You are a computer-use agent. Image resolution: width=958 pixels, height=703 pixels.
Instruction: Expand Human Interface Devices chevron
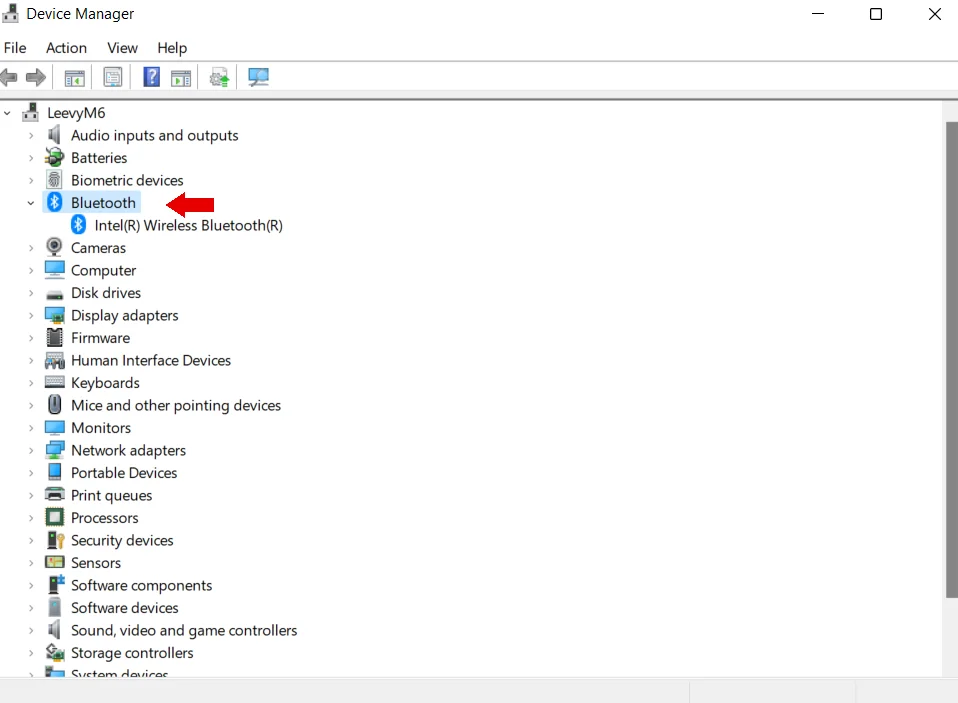click(31, 360)
